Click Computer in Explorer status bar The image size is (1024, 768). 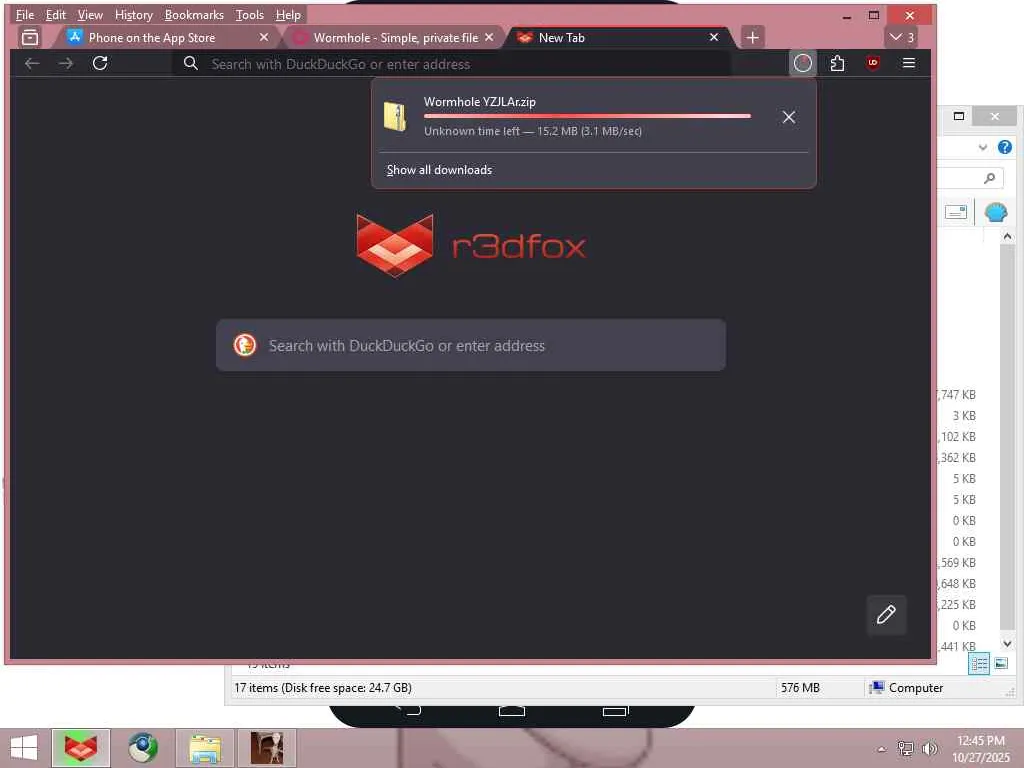[906, 688]
